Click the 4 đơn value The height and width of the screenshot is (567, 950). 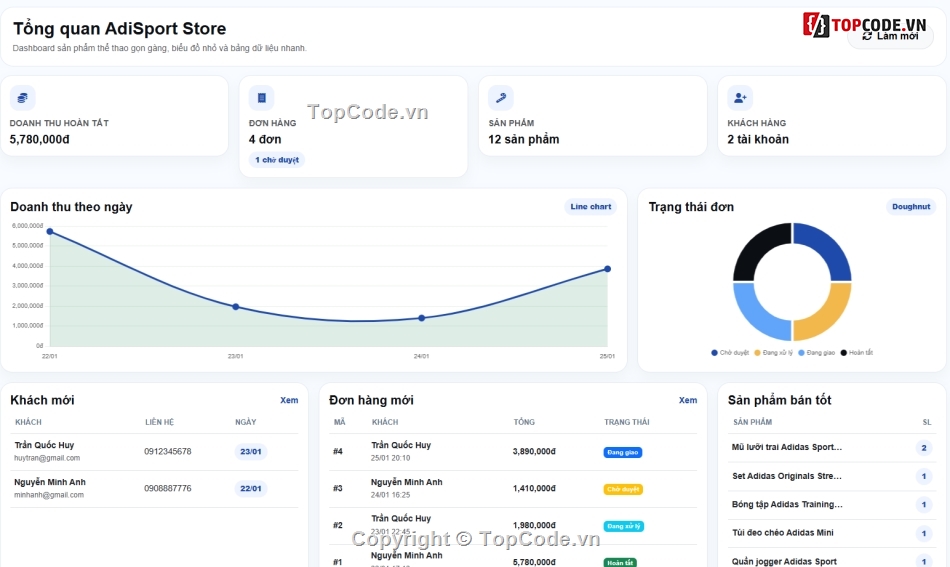(265, 139)
